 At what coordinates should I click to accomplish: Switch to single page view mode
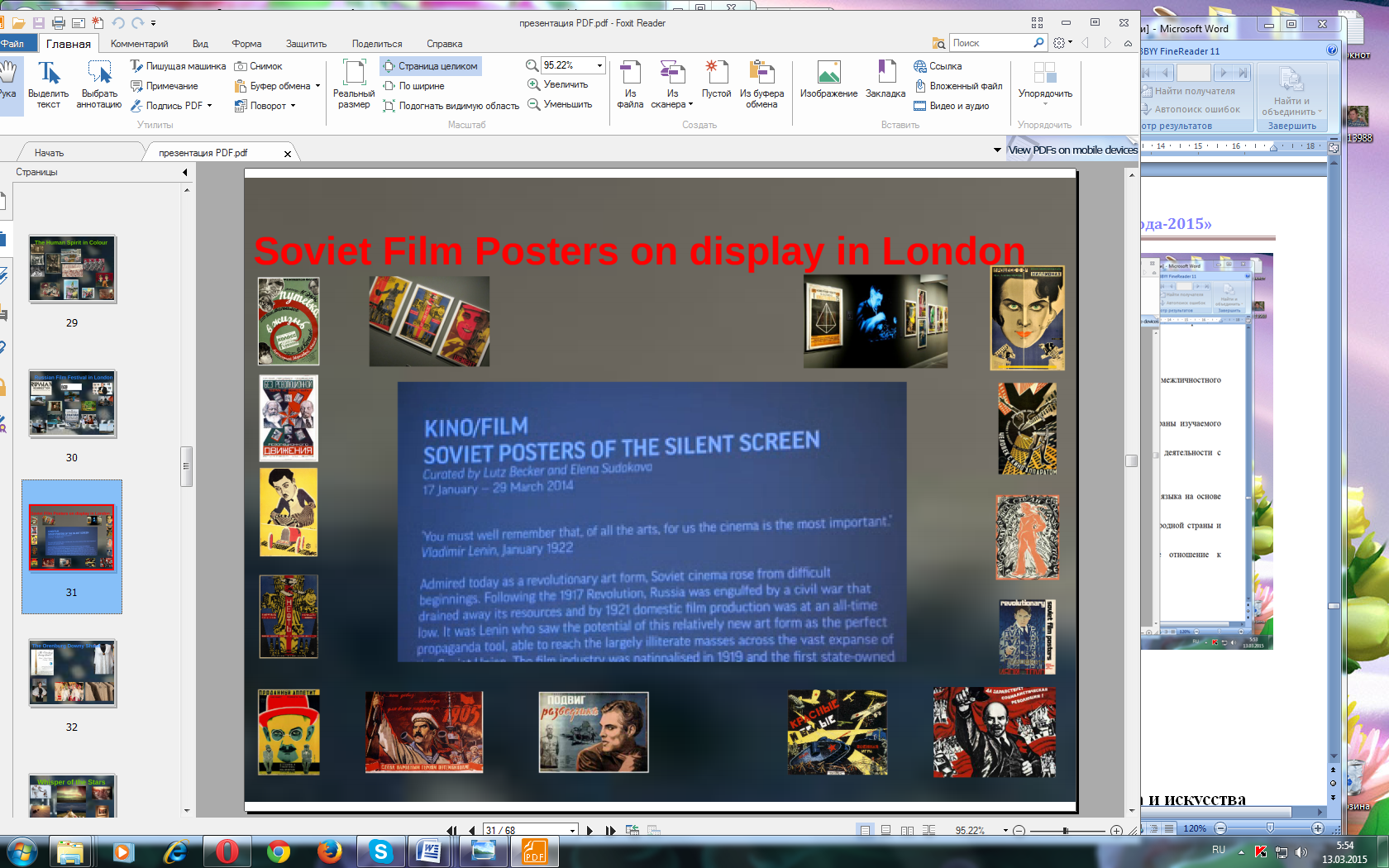tap(865, 830)
